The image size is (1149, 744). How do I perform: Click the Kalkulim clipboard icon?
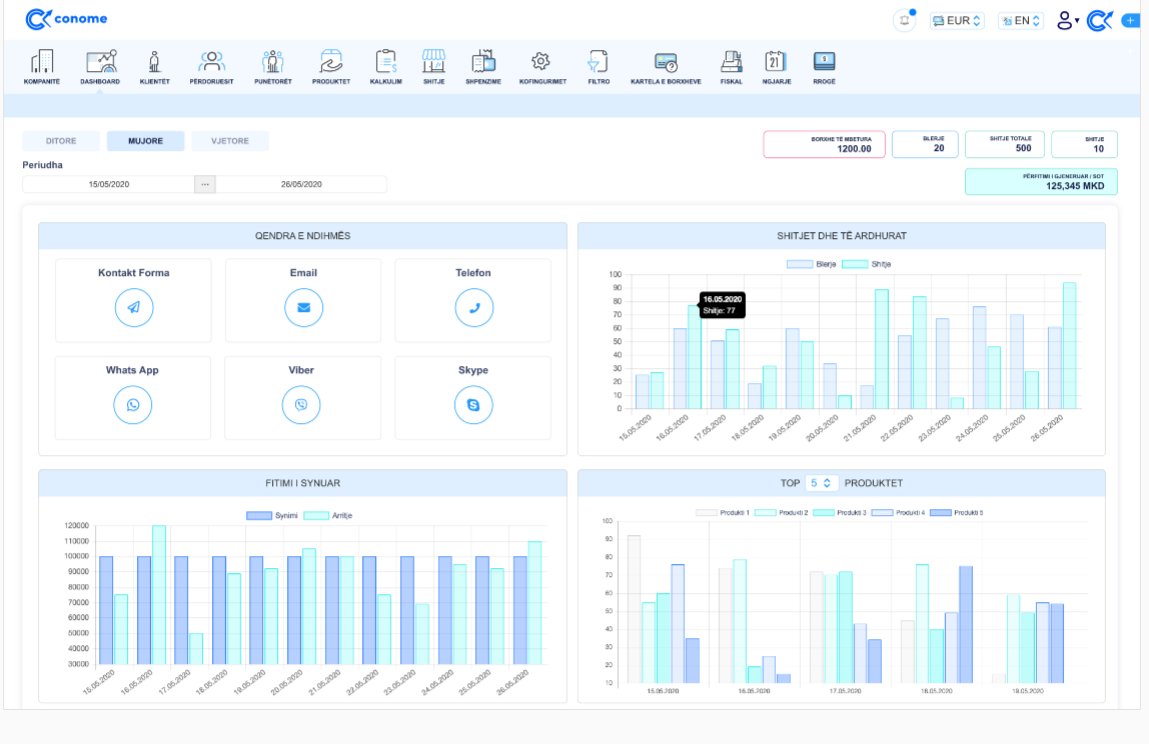[x=385, y=63]
